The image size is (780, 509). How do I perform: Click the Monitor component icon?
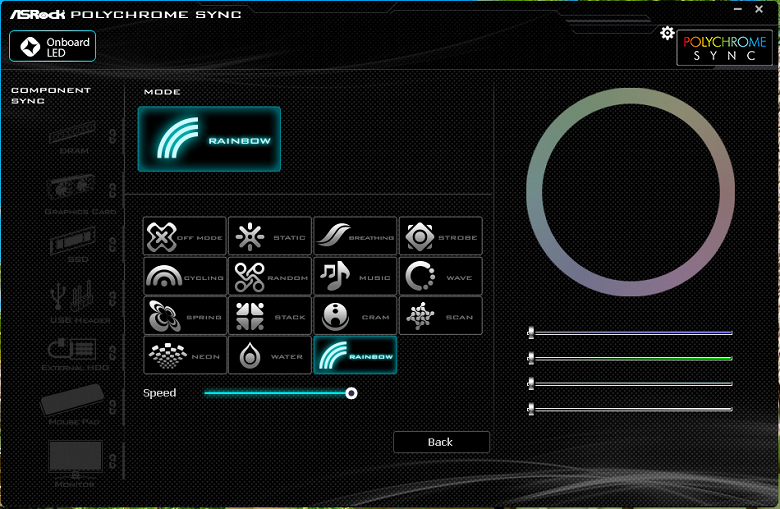point(75,458)
